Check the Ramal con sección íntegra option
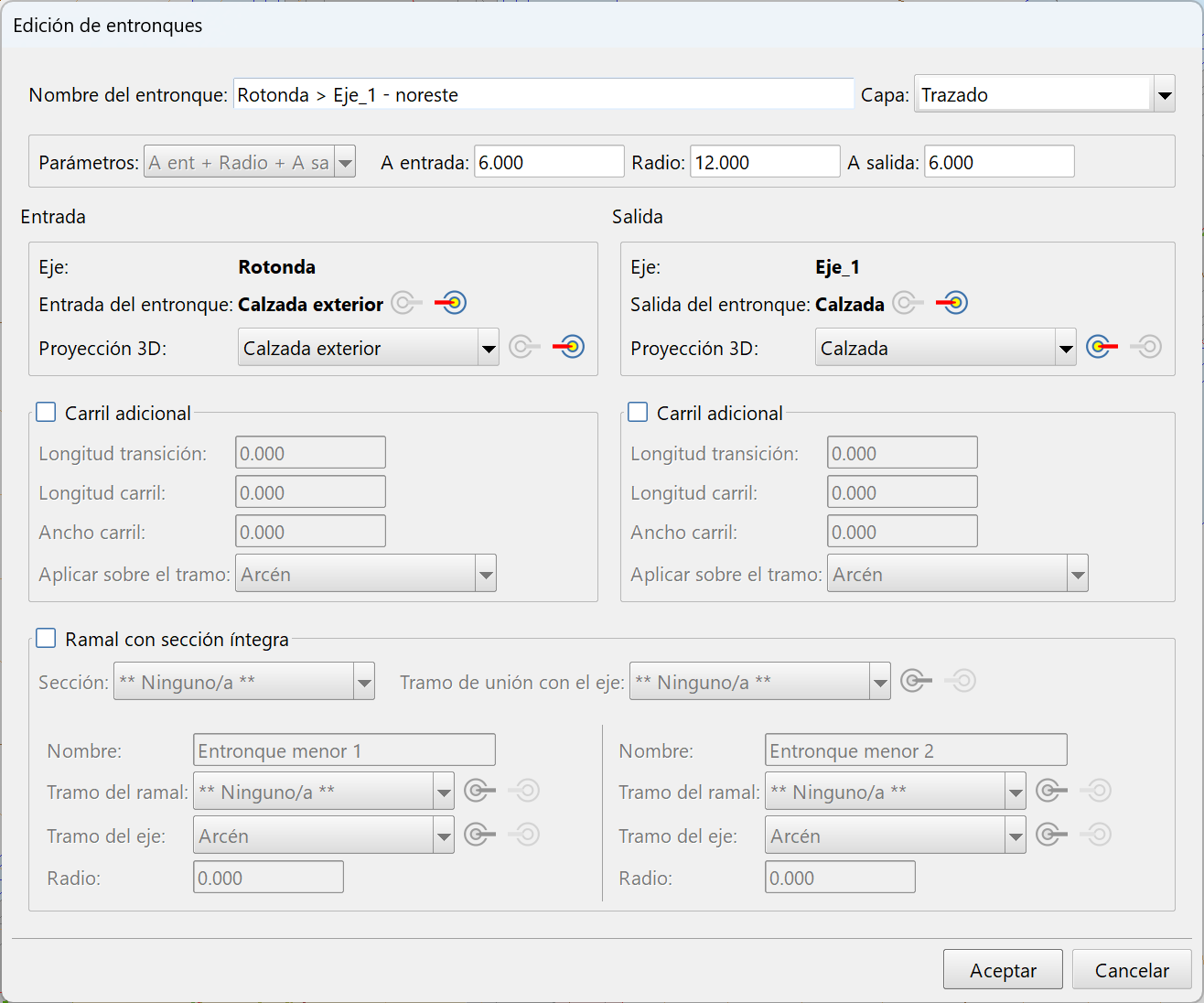Screen dimensions: 1204x1003 click(46, 638)
